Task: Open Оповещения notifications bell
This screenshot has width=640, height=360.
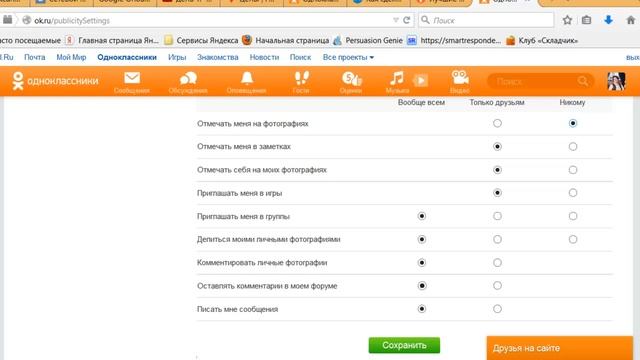Action: (x=247, y=82)
